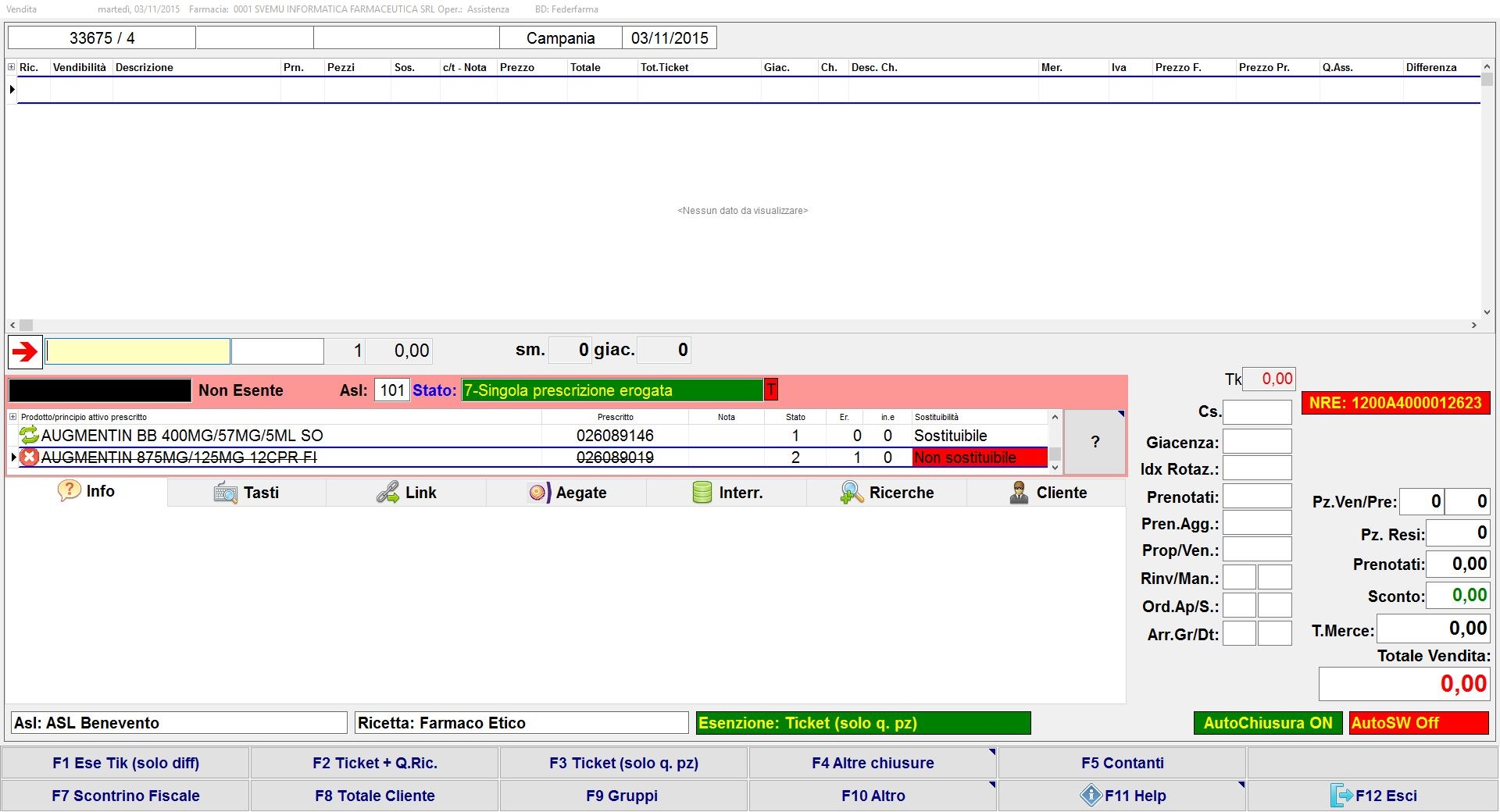Viewport: 1500px width, 812px height.
Task: Click the Link chain icon
Action: [387, 493]
